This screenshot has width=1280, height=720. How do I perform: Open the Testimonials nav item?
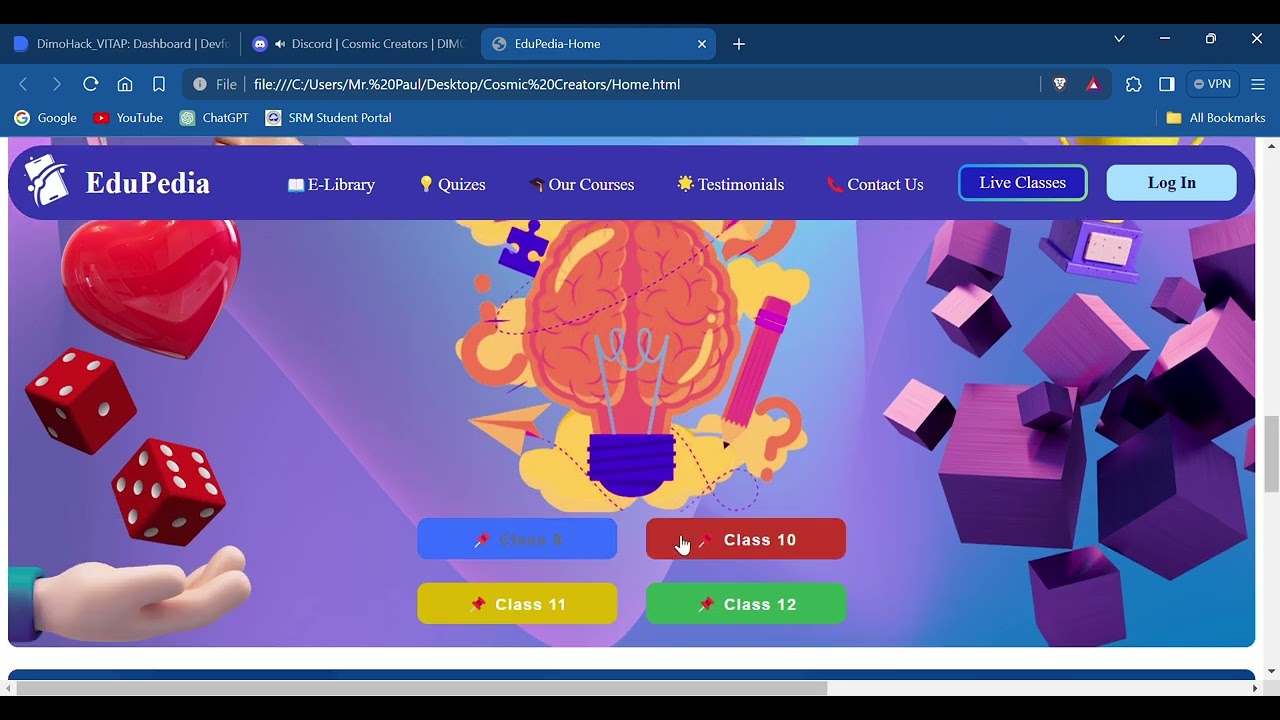731,184
